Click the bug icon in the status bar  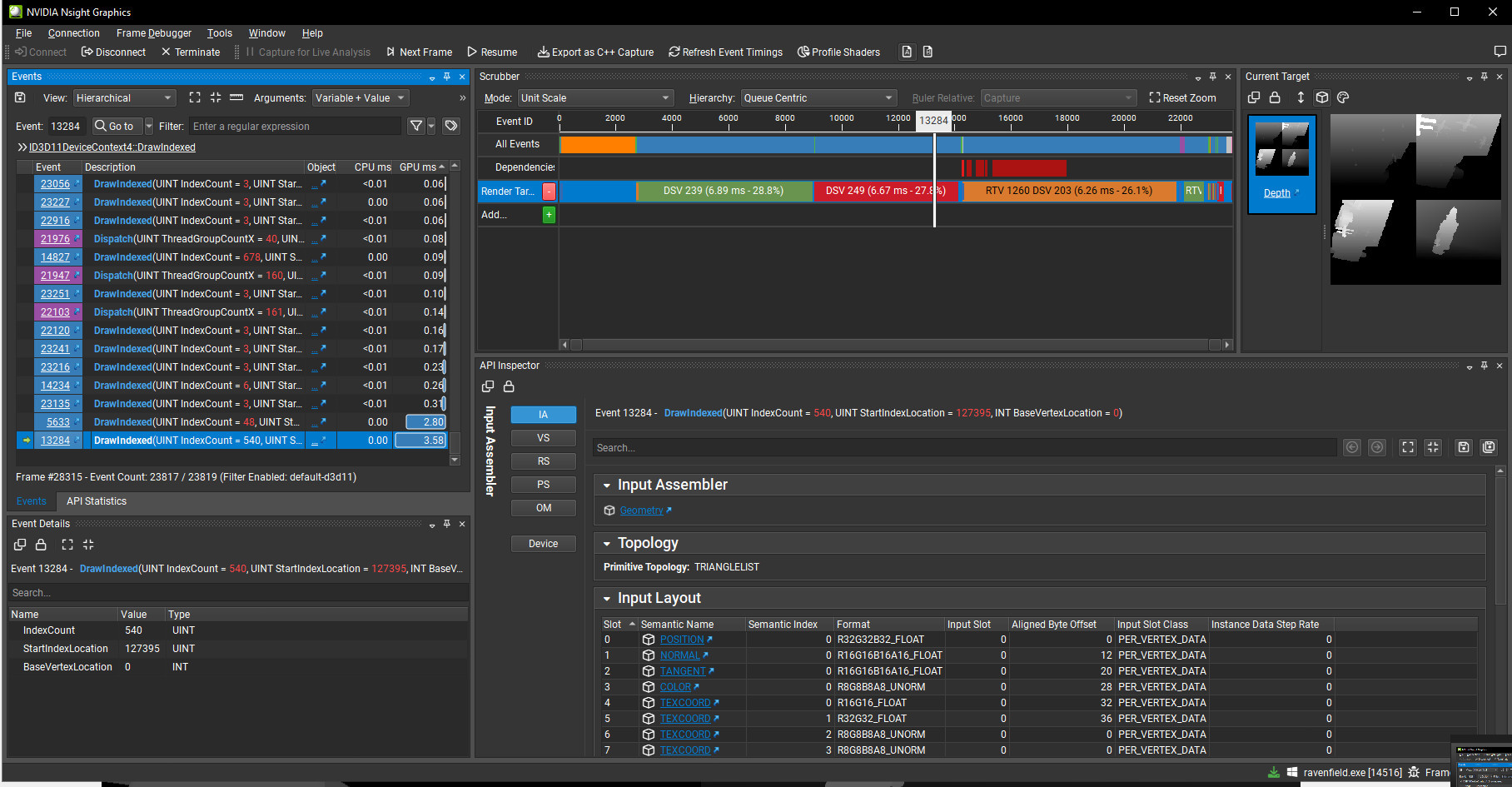(1413, 773)
